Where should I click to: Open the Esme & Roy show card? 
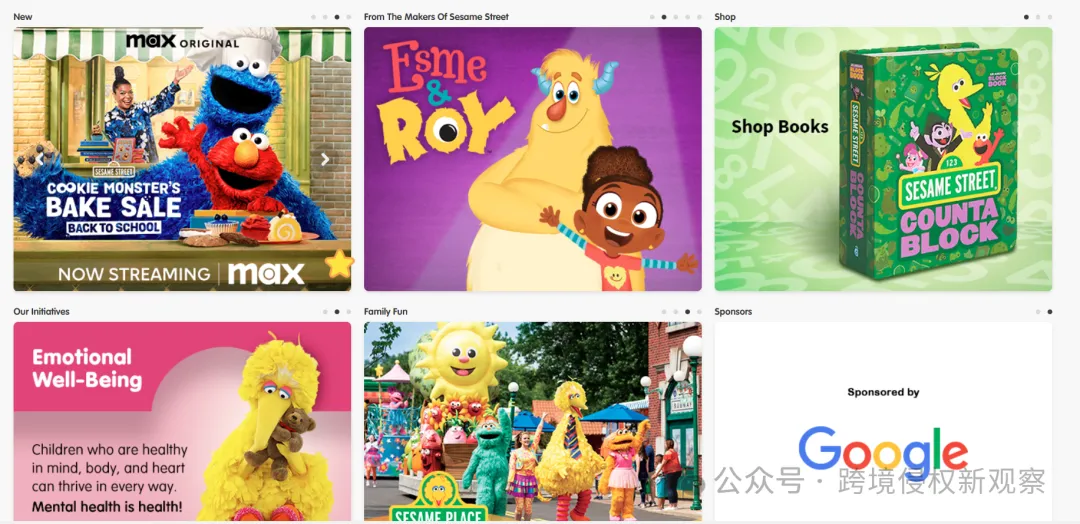tap(532, 159)
